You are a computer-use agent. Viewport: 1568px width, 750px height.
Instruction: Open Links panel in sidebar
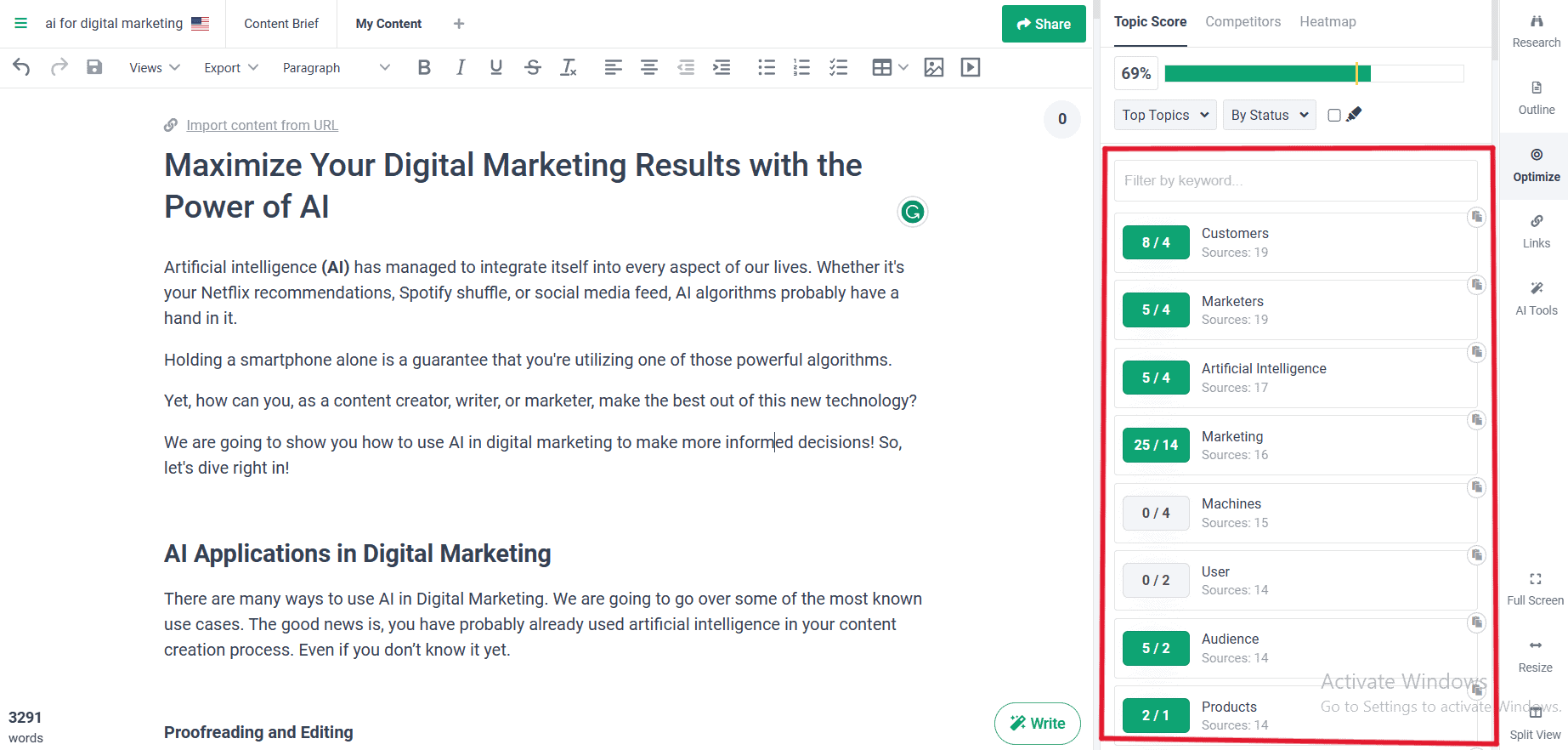pos(1537,232)
